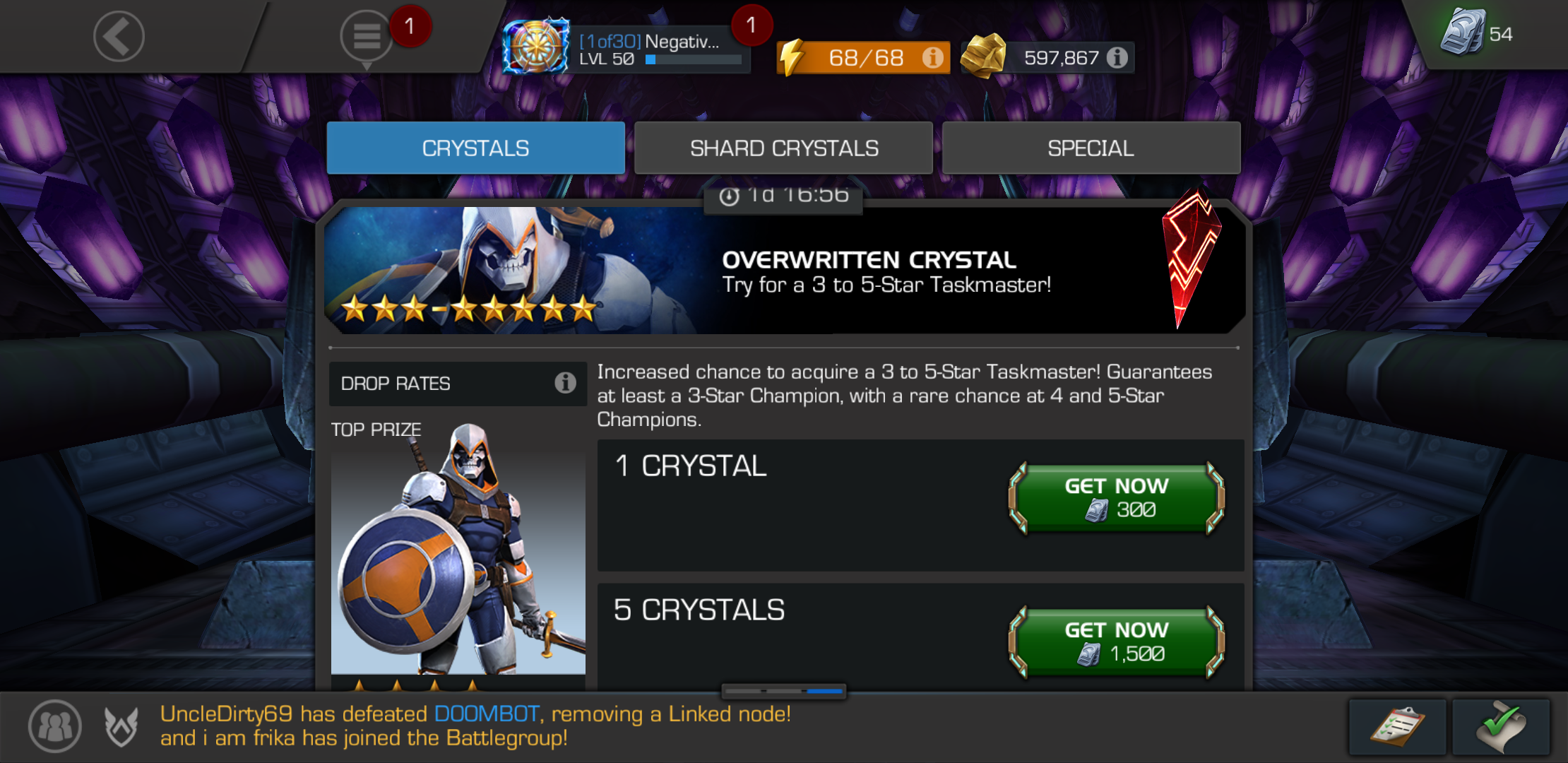Open the clipboard objectives icon

[1397, 726]
